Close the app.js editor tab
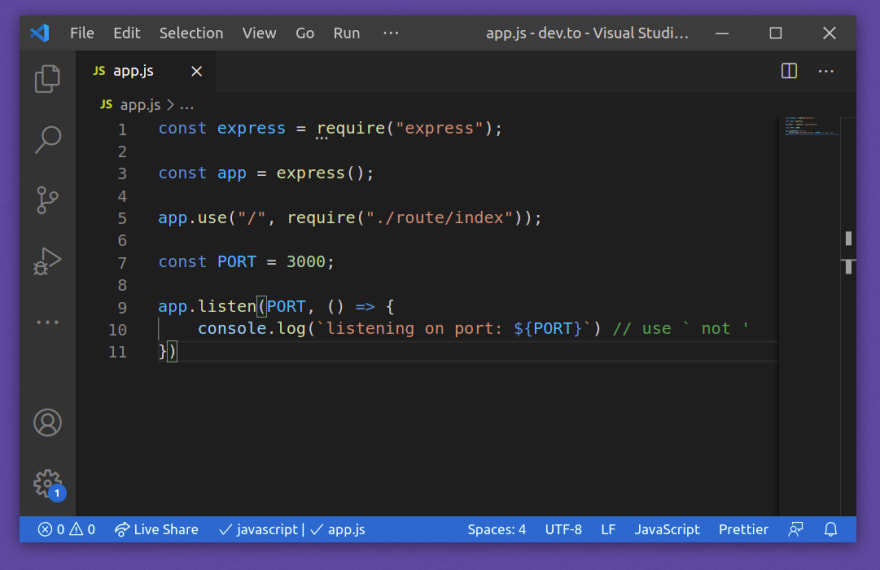 (x=196, y=71)
